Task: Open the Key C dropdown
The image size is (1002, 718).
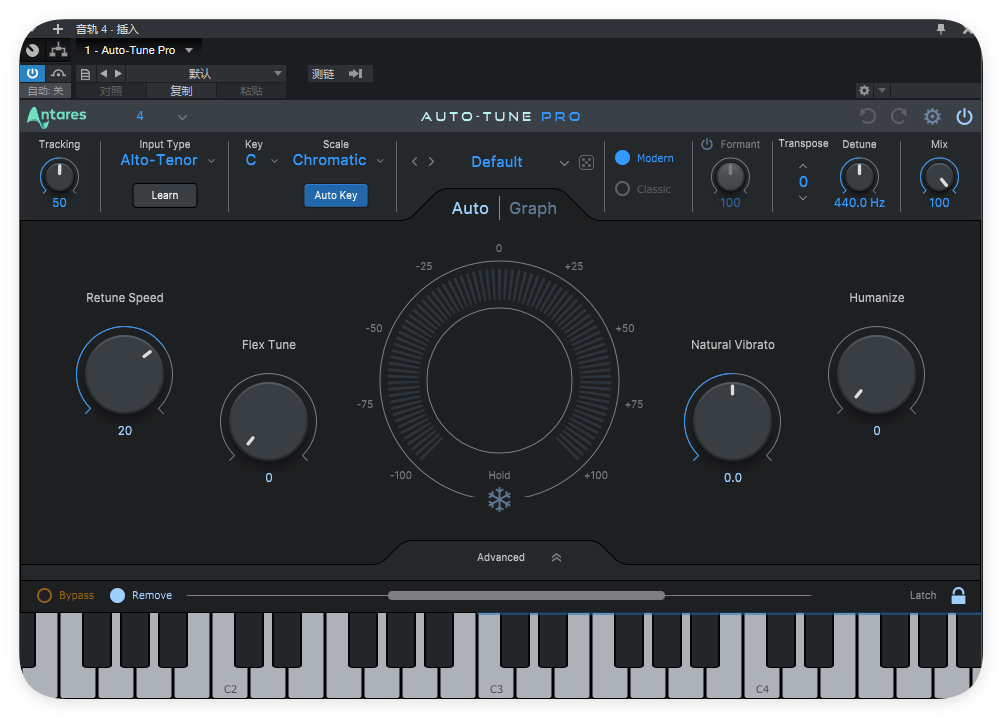Action: (x=261, y=160)
